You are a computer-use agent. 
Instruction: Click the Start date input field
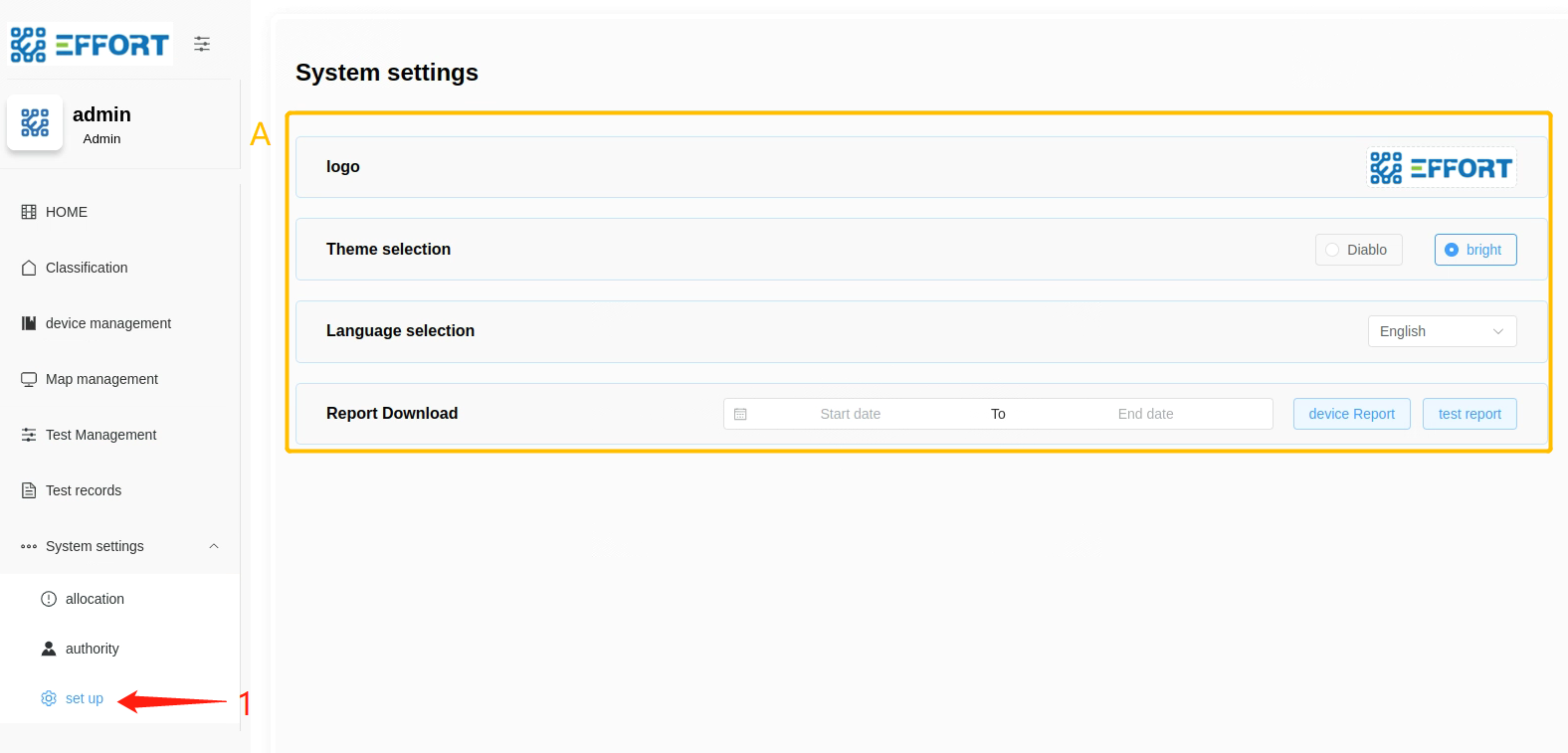point(850,414)
